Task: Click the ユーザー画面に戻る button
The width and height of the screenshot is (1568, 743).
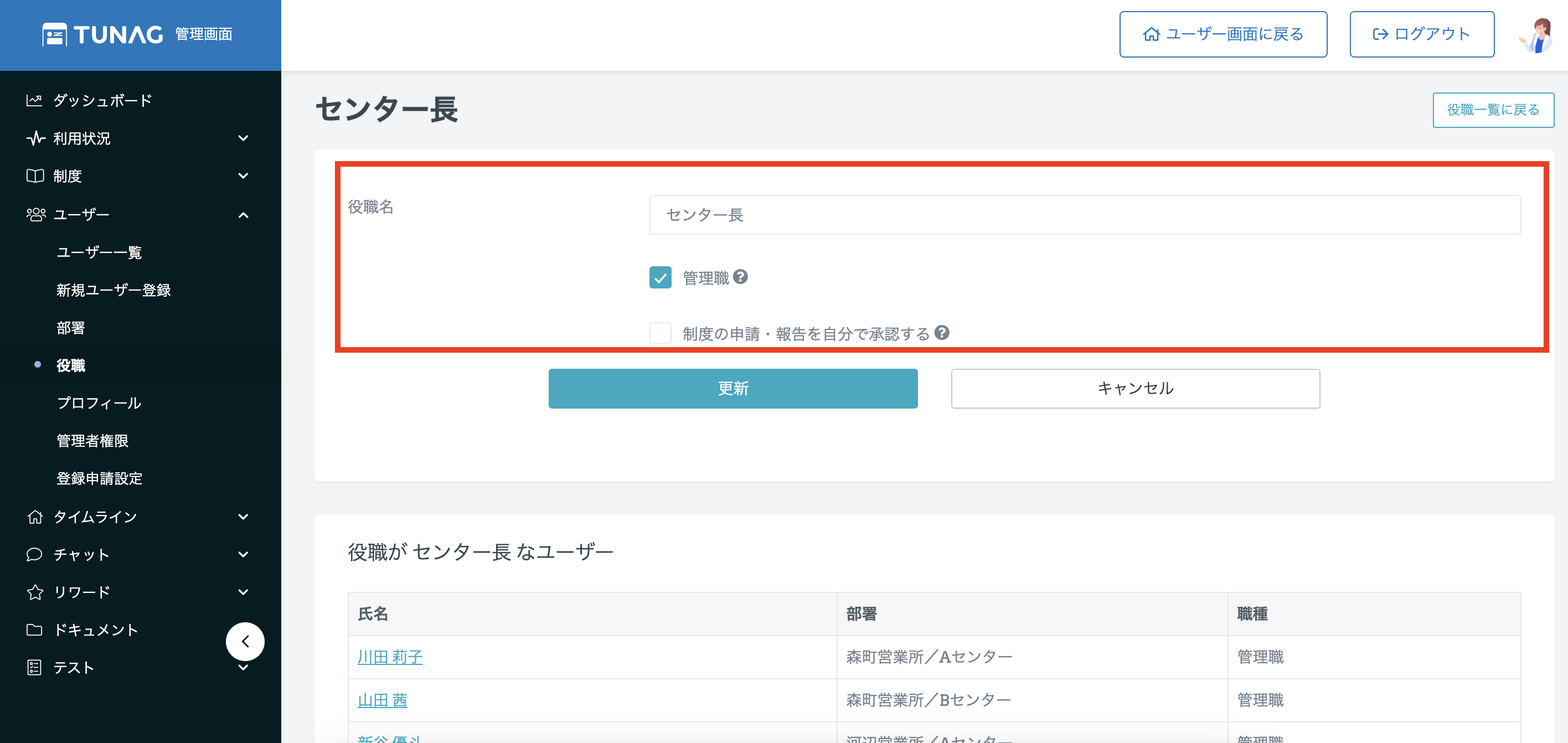Action: point(1223,35)
